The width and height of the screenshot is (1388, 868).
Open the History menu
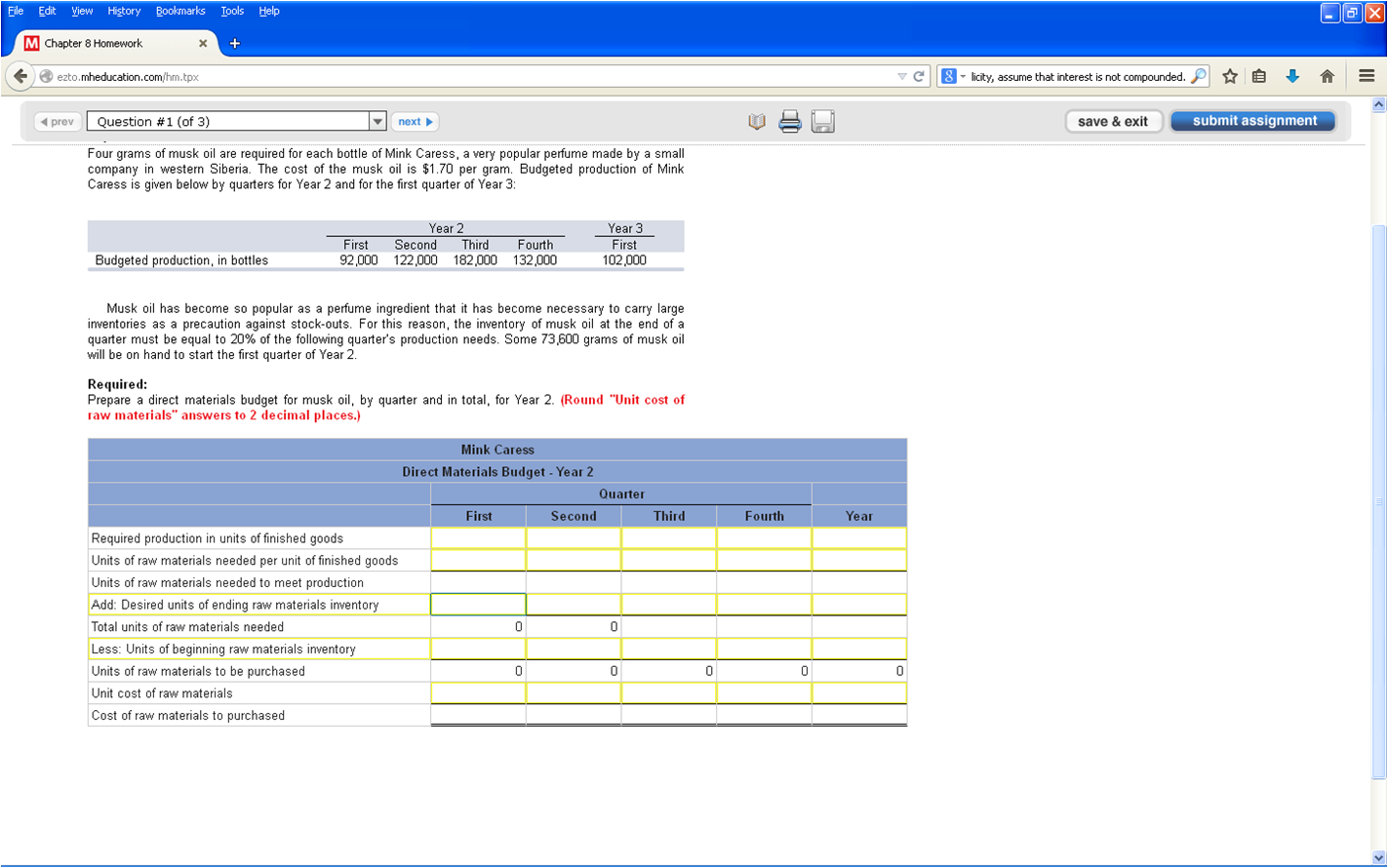pos(124,11)
